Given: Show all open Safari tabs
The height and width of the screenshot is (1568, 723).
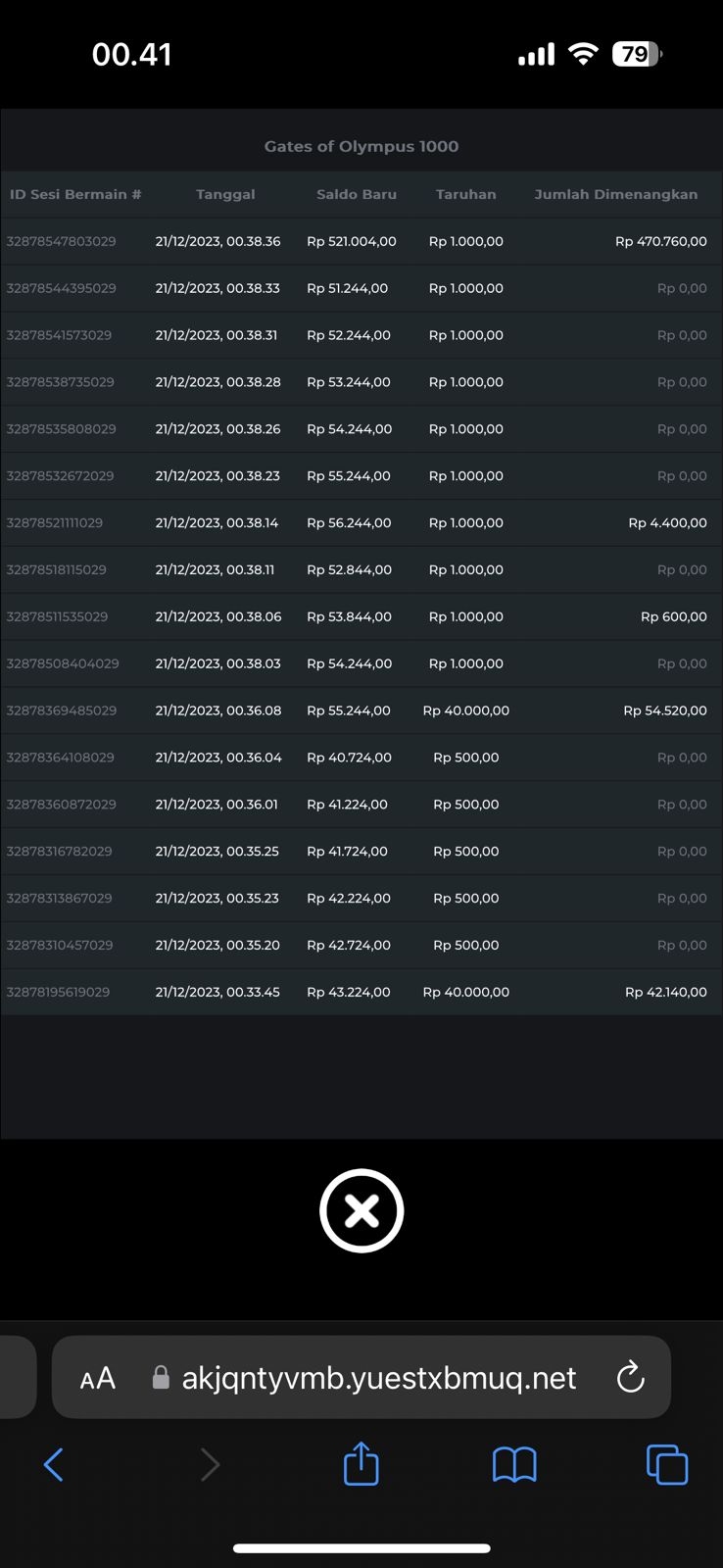Looking at the screenshot, I should [x=667, y=1465].
